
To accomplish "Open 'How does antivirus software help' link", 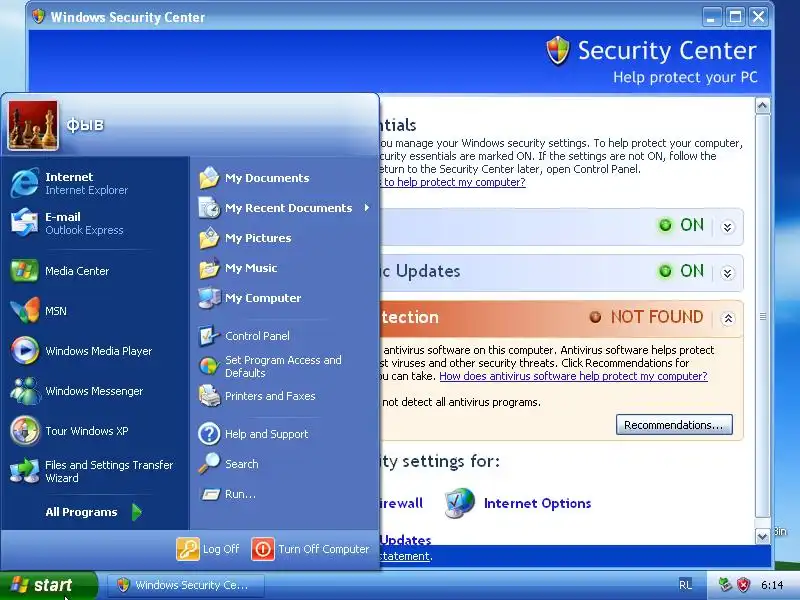I will 573,376.
